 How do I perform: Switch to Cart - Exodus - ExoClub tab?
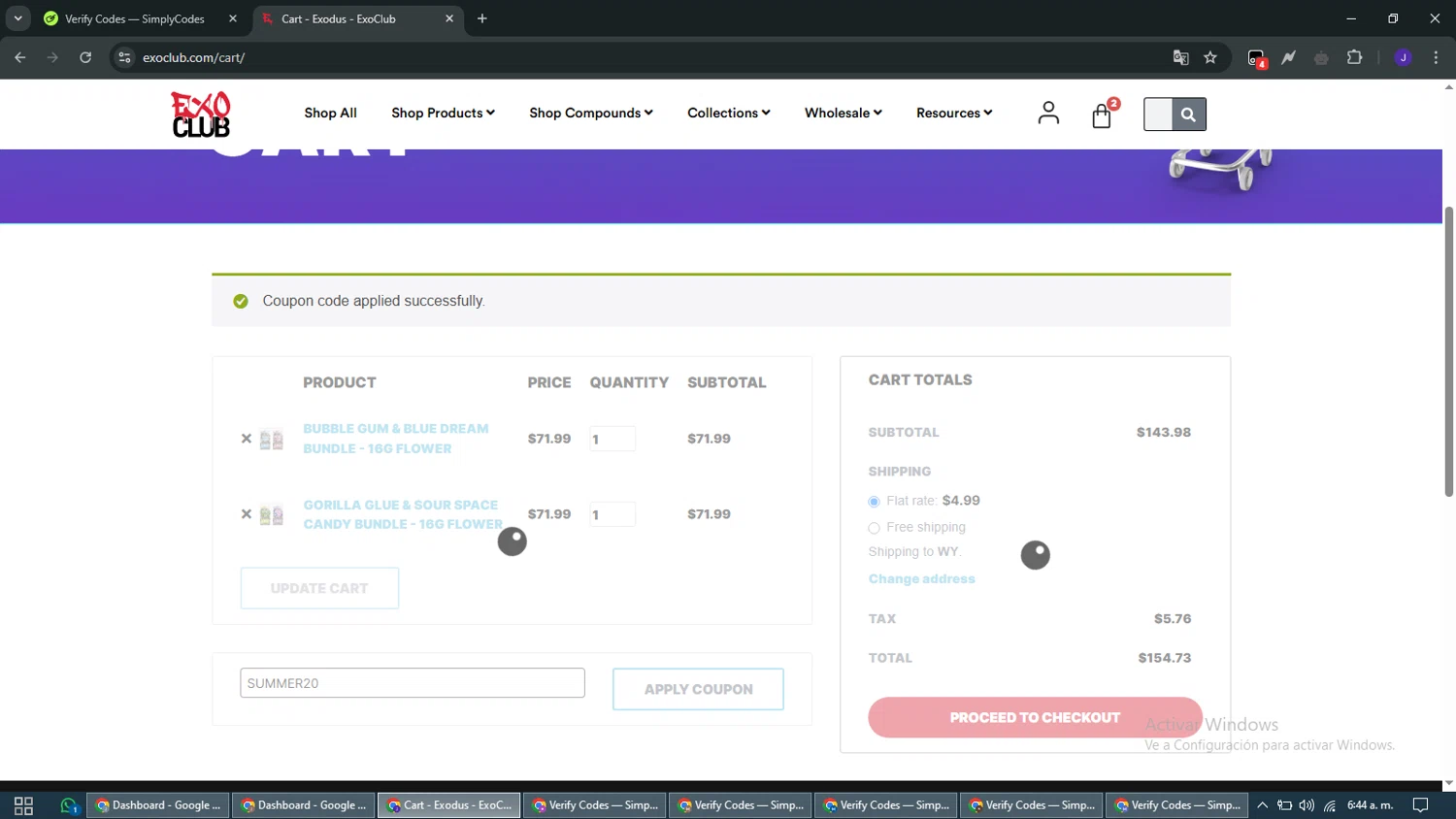[x=359, y=18]
